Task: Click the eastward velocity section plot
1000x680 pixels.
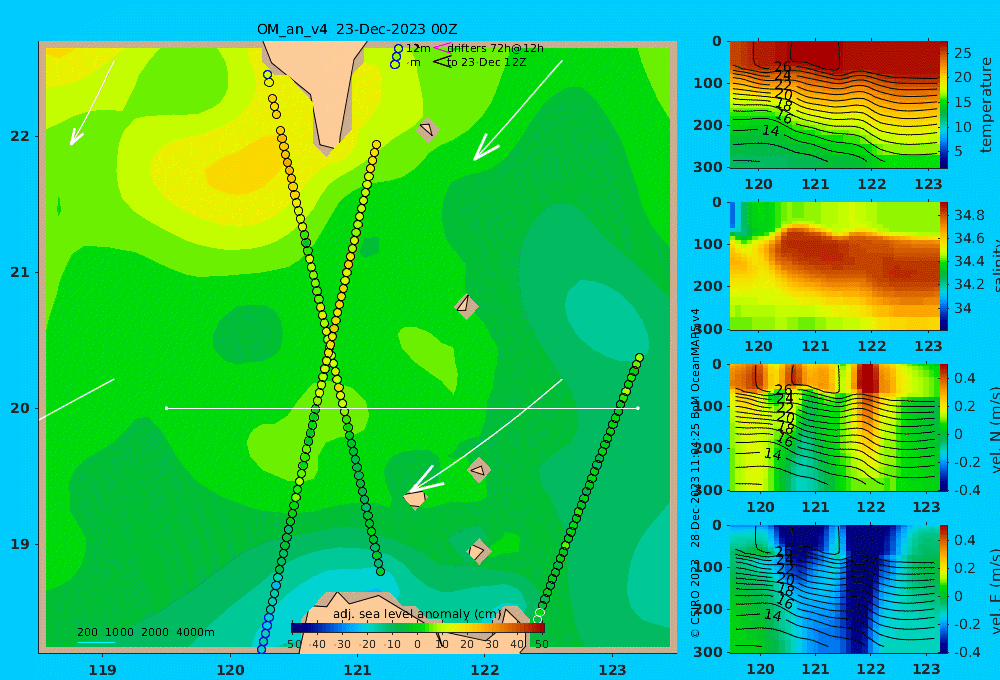Action: [x=835, y=588]
